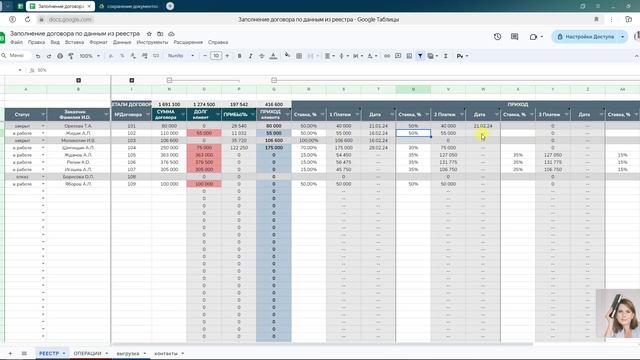Open filter dropdown on Заказчик header
The image size is (640, 360).
(106, 115)
